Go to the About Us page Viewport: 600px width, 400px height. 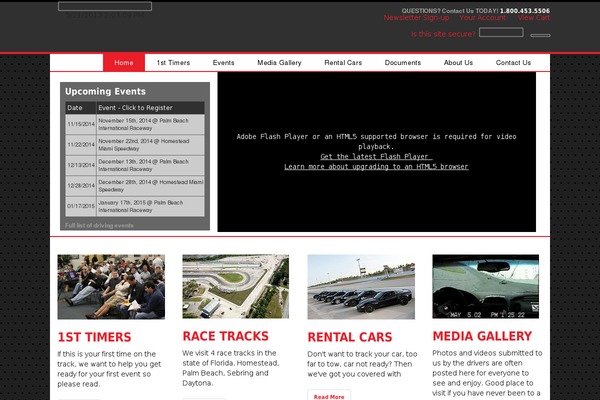(458, 62)
